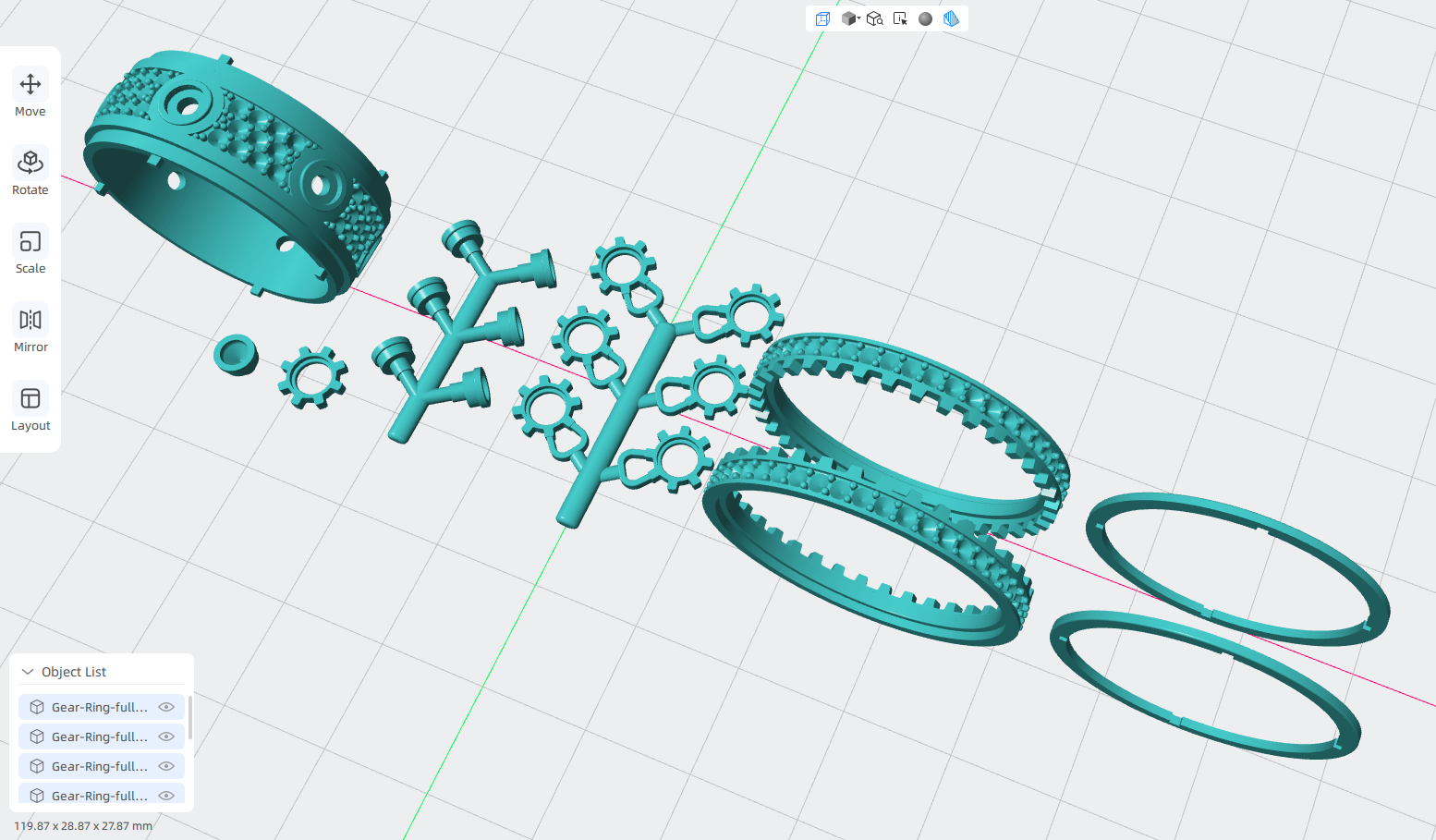Select the third Gear-Ring-full object row
Image resolution: width=1436 pixels, height=840 pixels.
[x=102, y=766]
